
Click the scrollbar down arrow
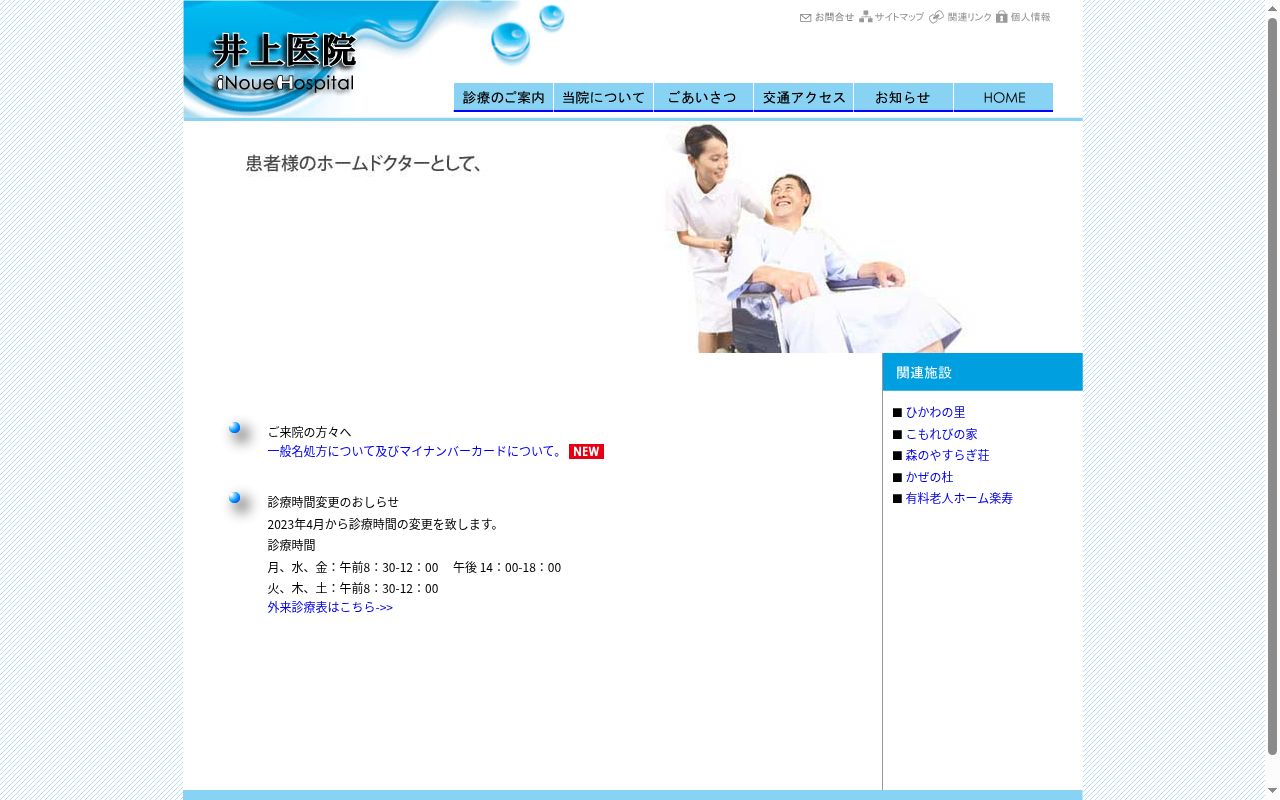(x=1272, y=791)
